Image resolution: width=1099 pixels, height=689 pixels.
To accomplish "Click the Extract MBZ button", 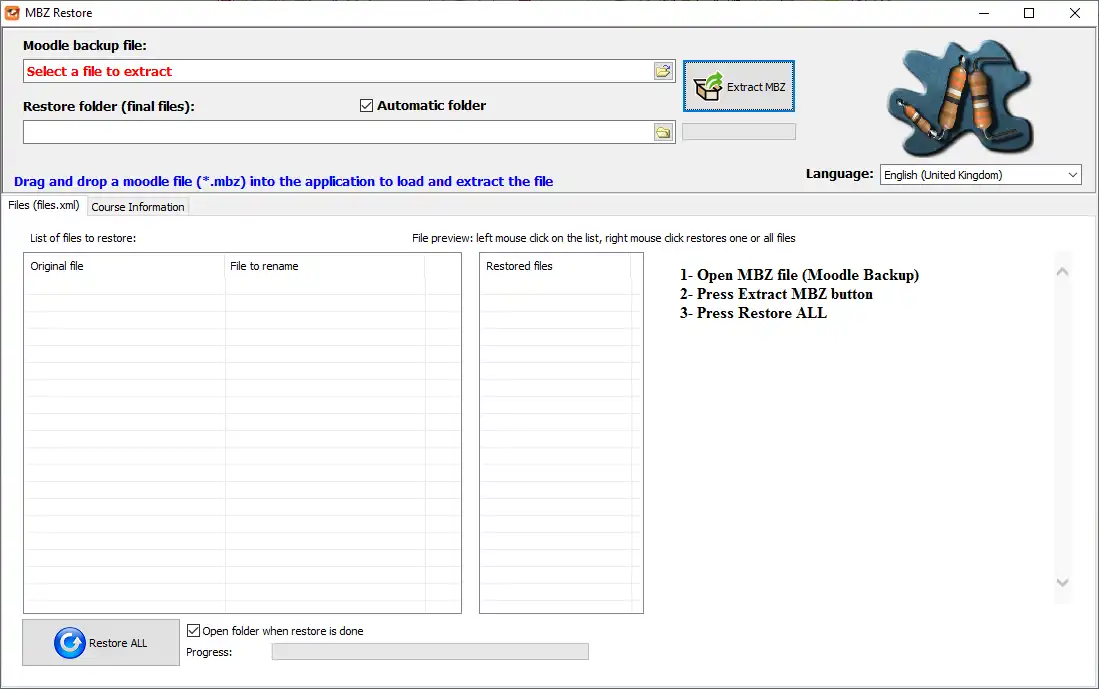I will tap(739, 86).
